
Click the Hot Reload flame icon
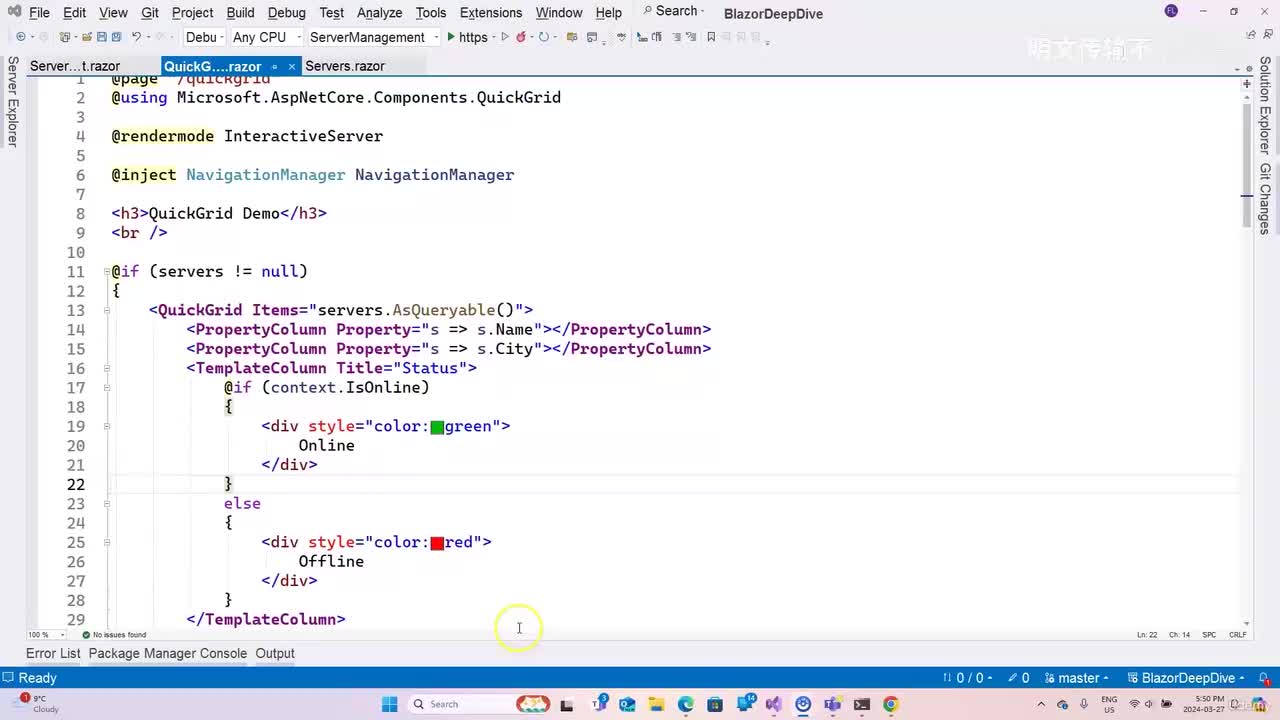tap(521, 37)
